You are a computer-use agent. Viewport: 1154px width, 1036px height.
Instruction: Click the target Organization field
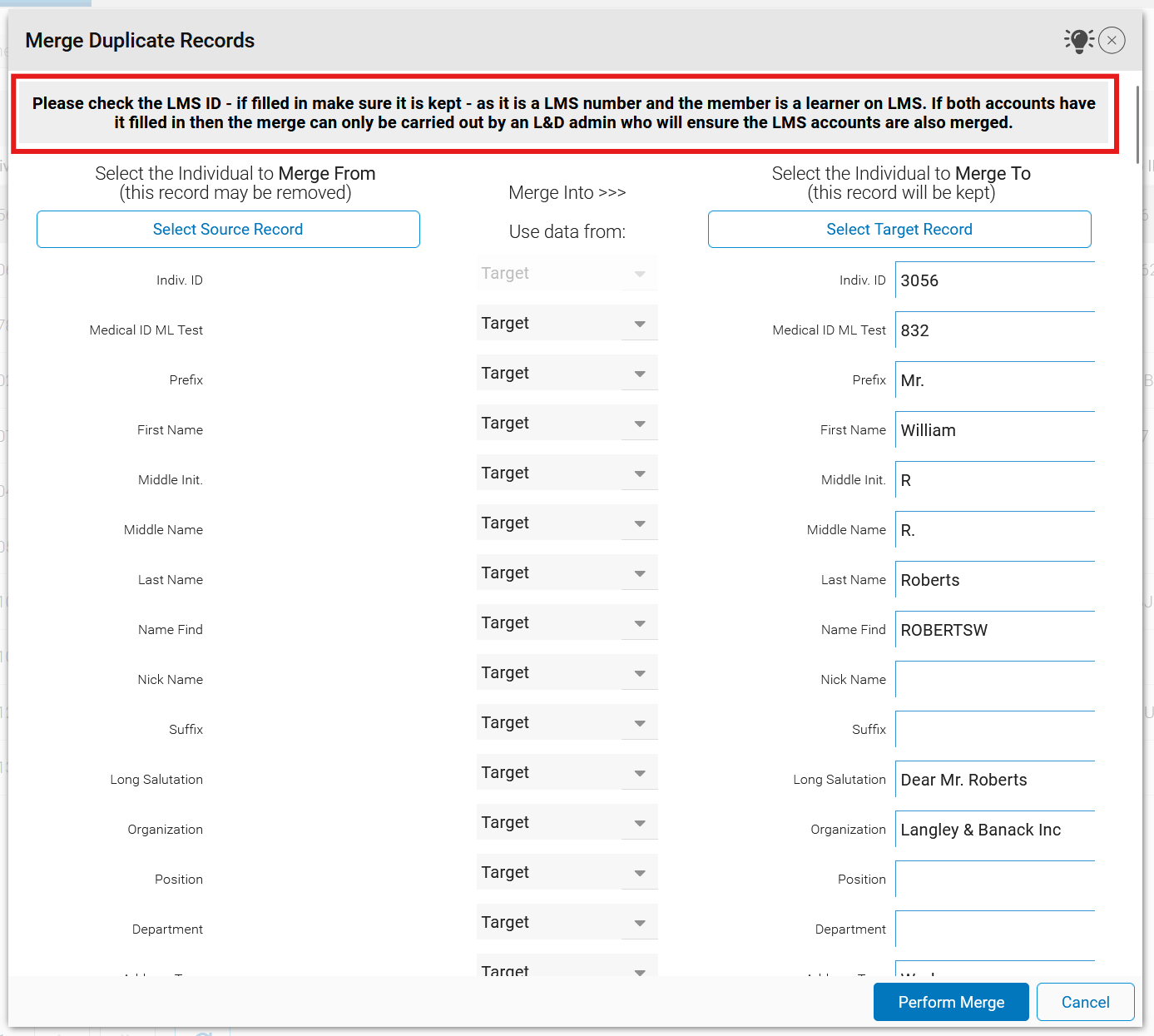(994, 830)
